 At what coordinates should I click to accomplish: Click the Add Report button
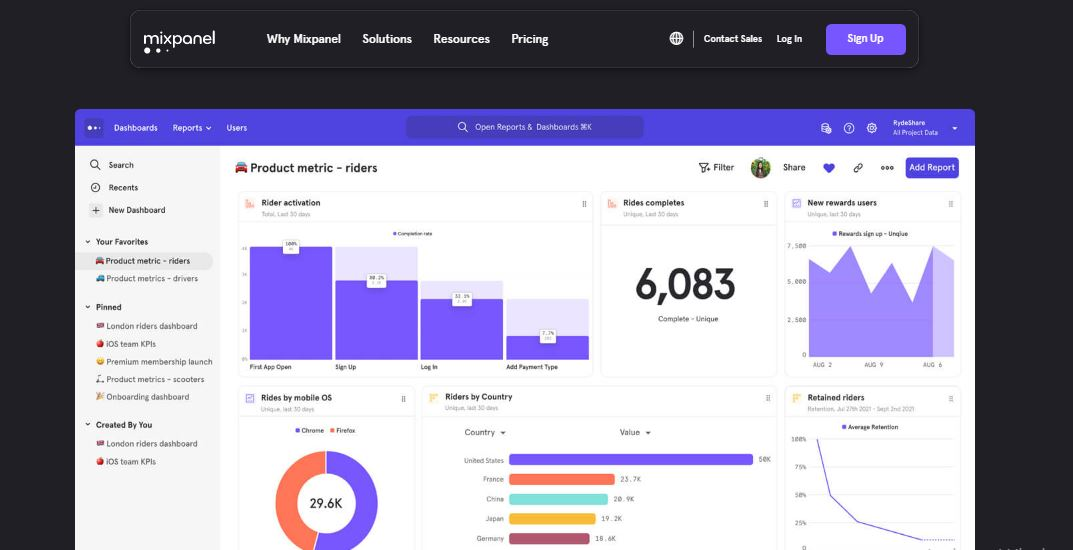pyautogui.click(x=931, y=168)
